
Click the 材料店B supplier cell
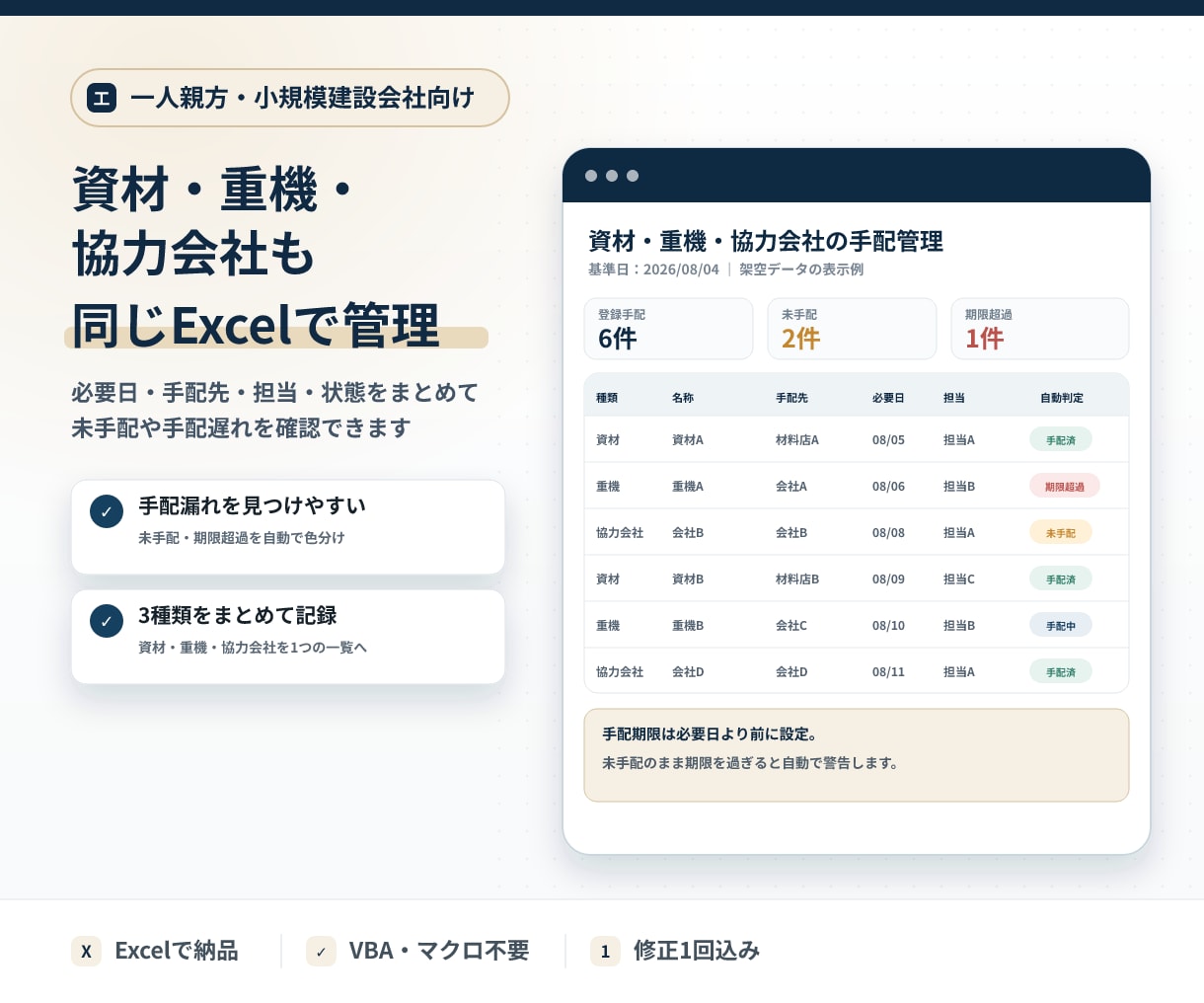[x=797, y=579]
